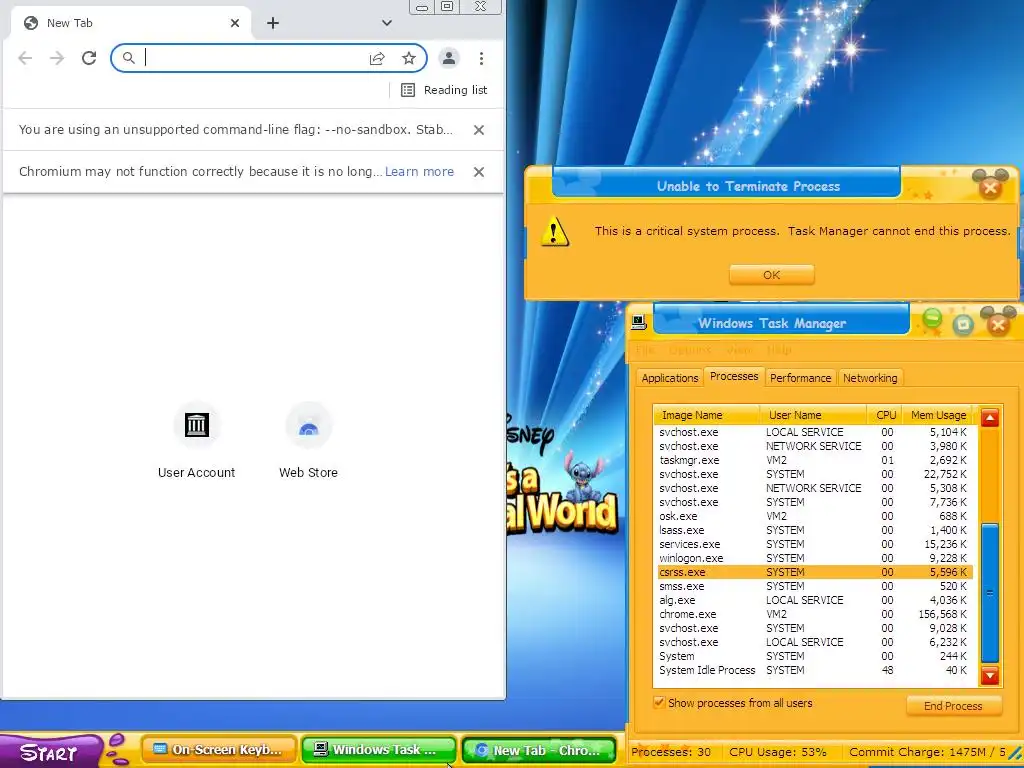The height and width of the screenshot is (768, 1024).
Task: Sort by User Name column
Action: [814, 415]
